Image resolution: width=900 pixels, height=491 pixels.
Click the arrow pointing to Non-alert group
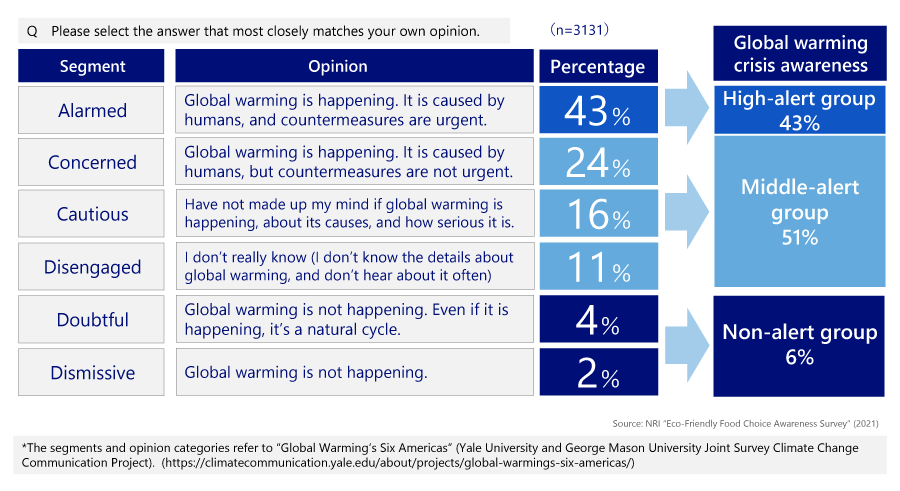pos(684,345)
